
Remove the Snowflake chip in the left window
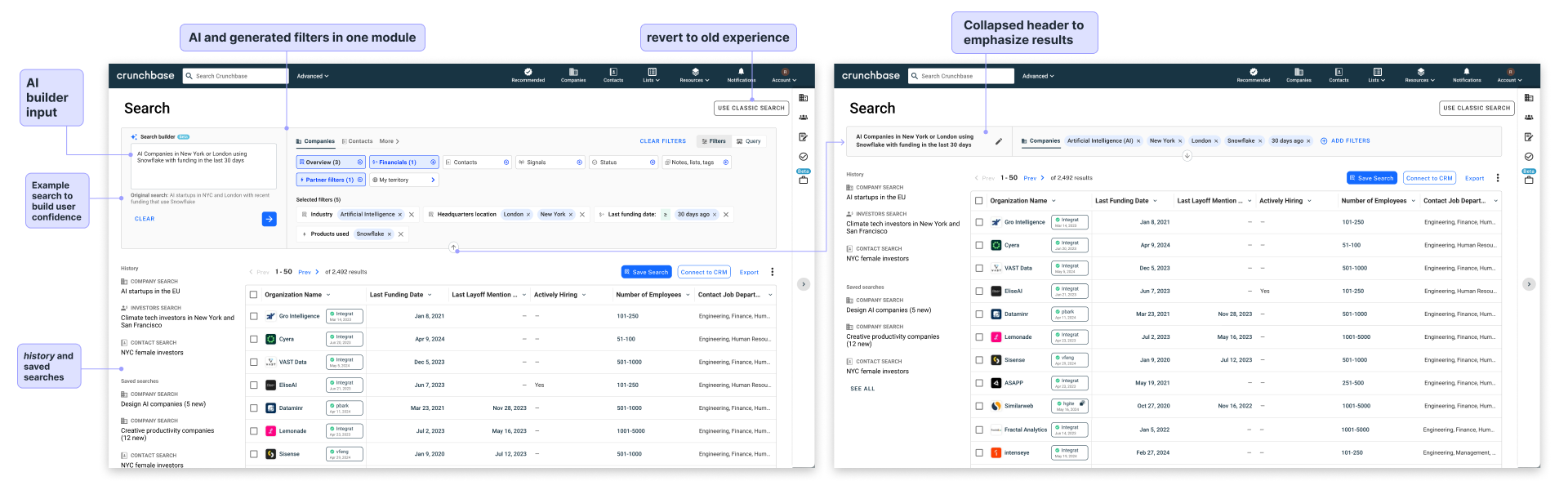click(x=390, y=234)
